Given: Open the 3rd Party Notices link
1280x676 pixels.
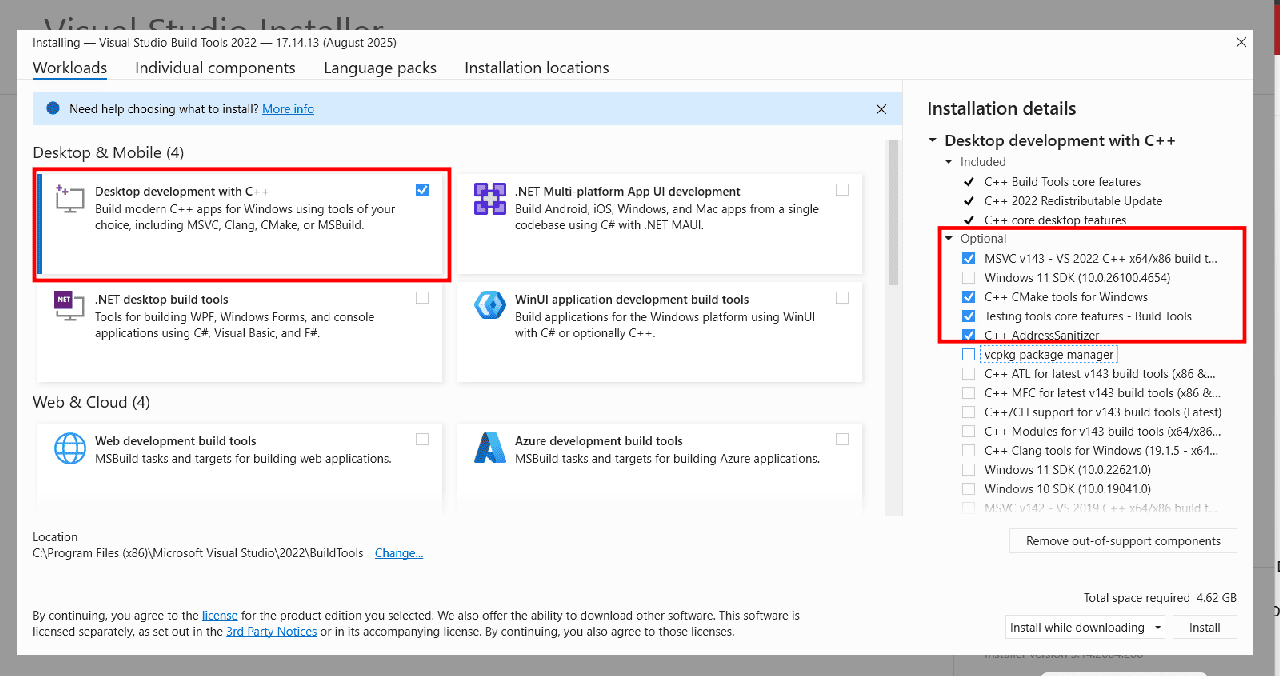Looking at the screenshot, I should click(x=272, y=632).
